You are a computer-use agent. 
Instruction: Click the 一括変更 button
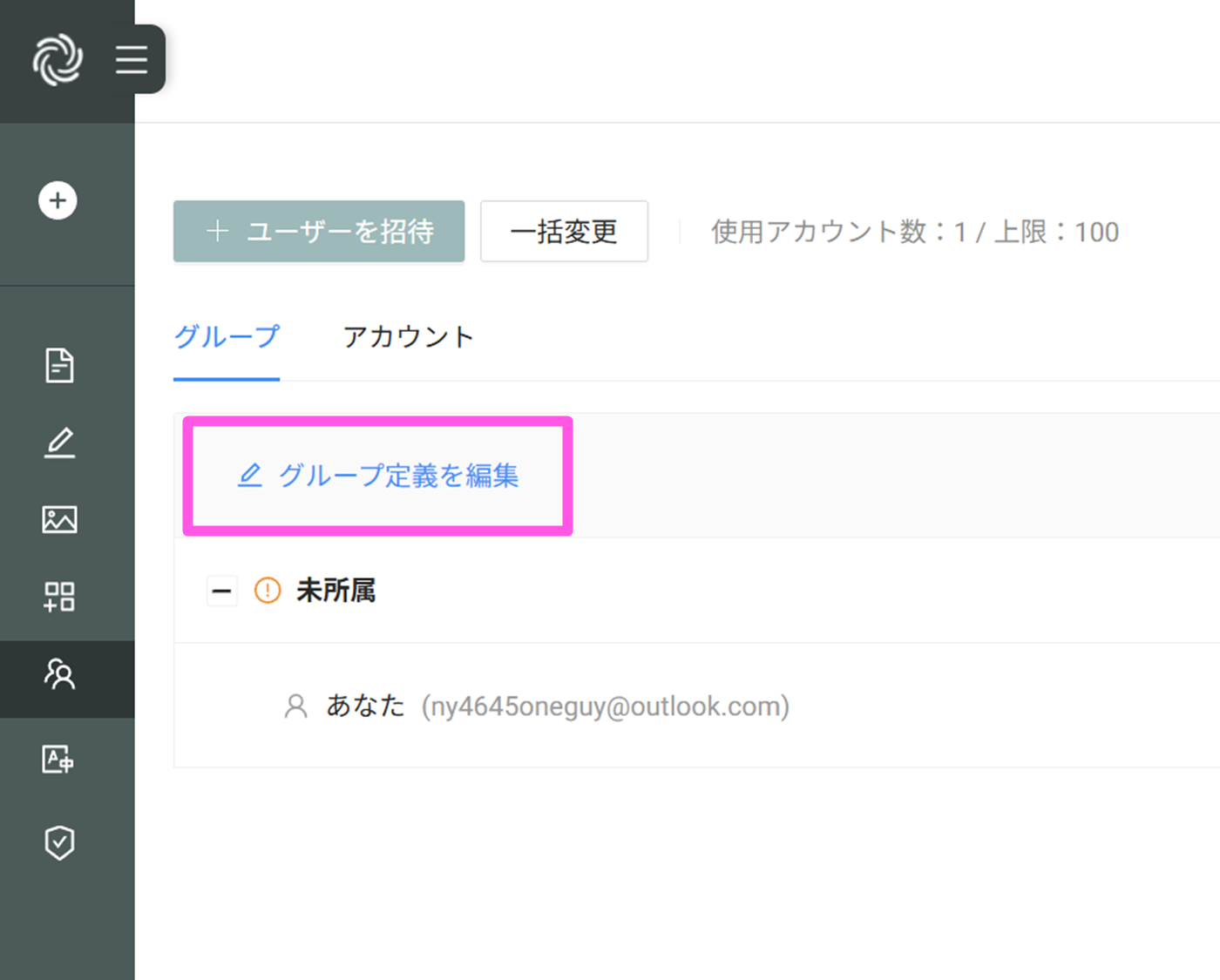pos(564,232)
